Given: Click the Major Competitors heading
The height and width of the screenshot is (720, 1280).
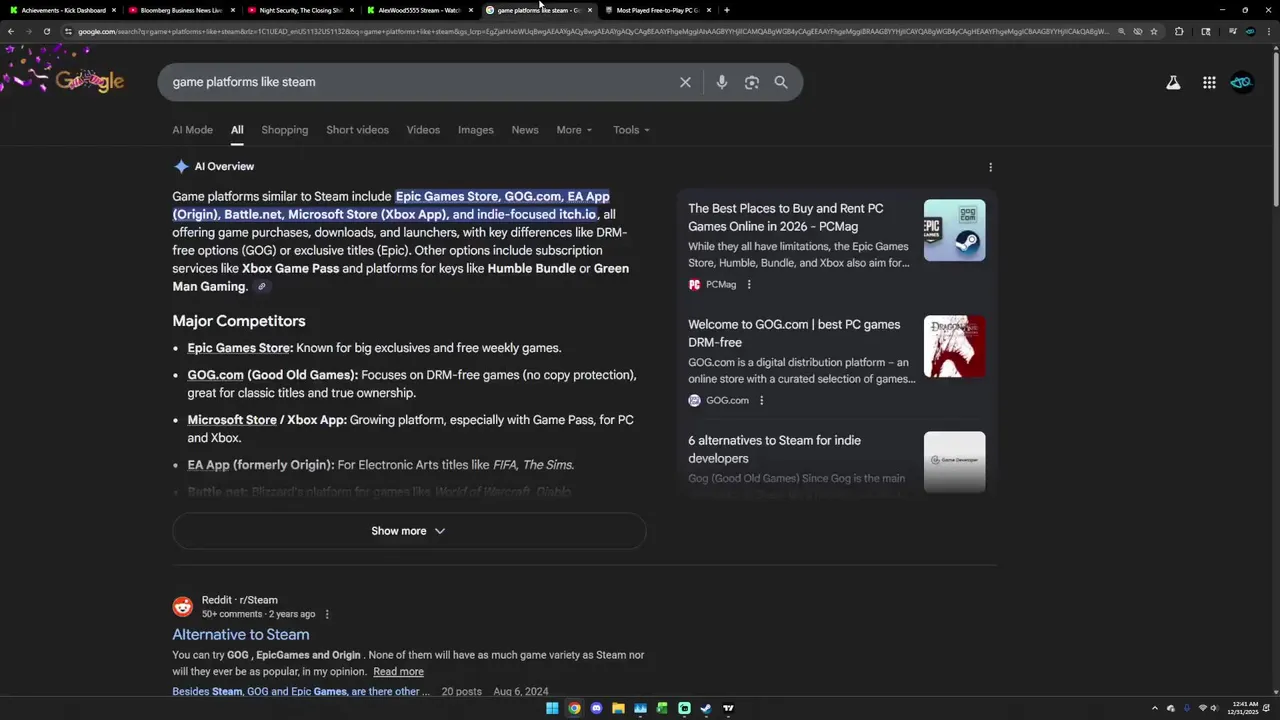Looking at the screenshot, I should click(239, 321).
